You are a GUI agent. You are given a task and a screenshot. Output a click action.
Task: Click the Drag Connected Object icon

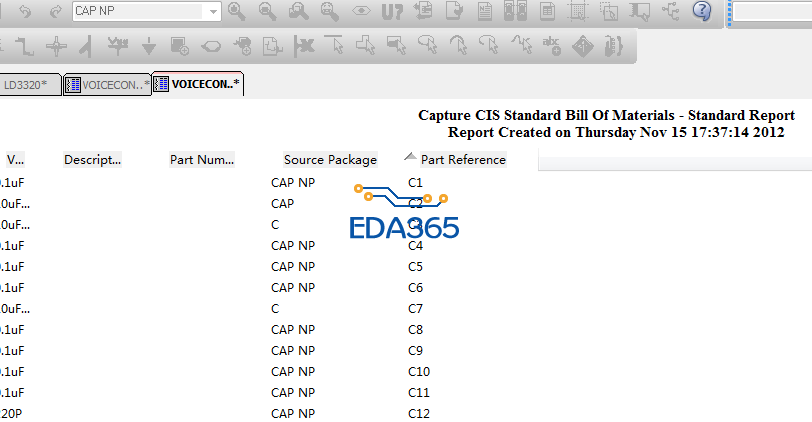[640, 11]
